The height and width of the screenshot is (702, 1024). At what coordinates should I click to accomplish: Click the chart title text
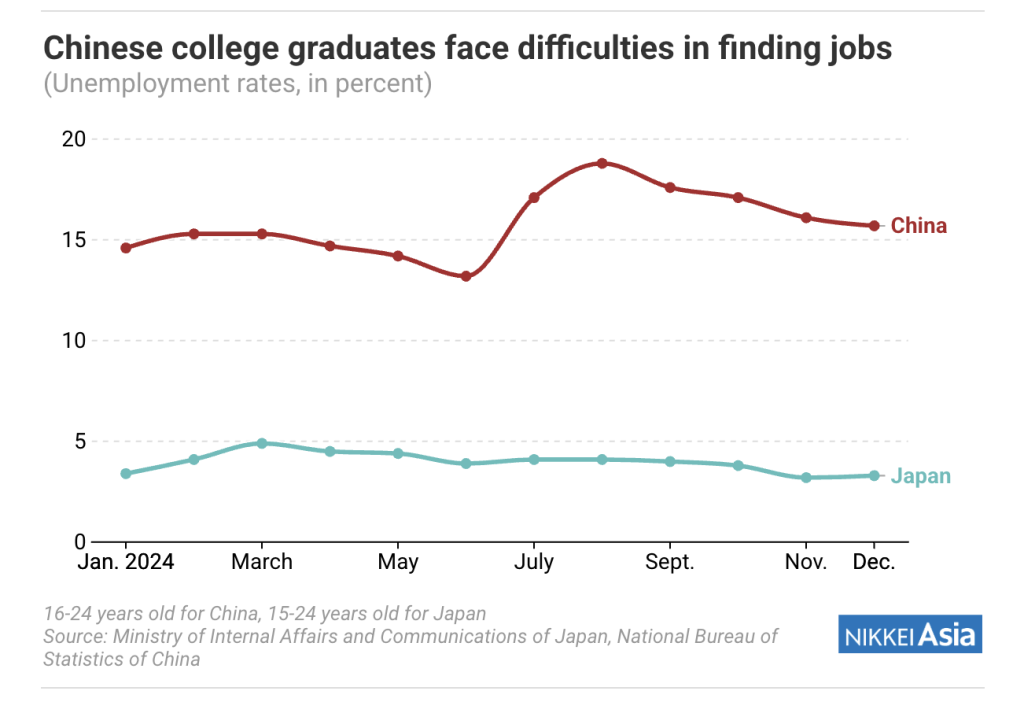pos(468,48)
